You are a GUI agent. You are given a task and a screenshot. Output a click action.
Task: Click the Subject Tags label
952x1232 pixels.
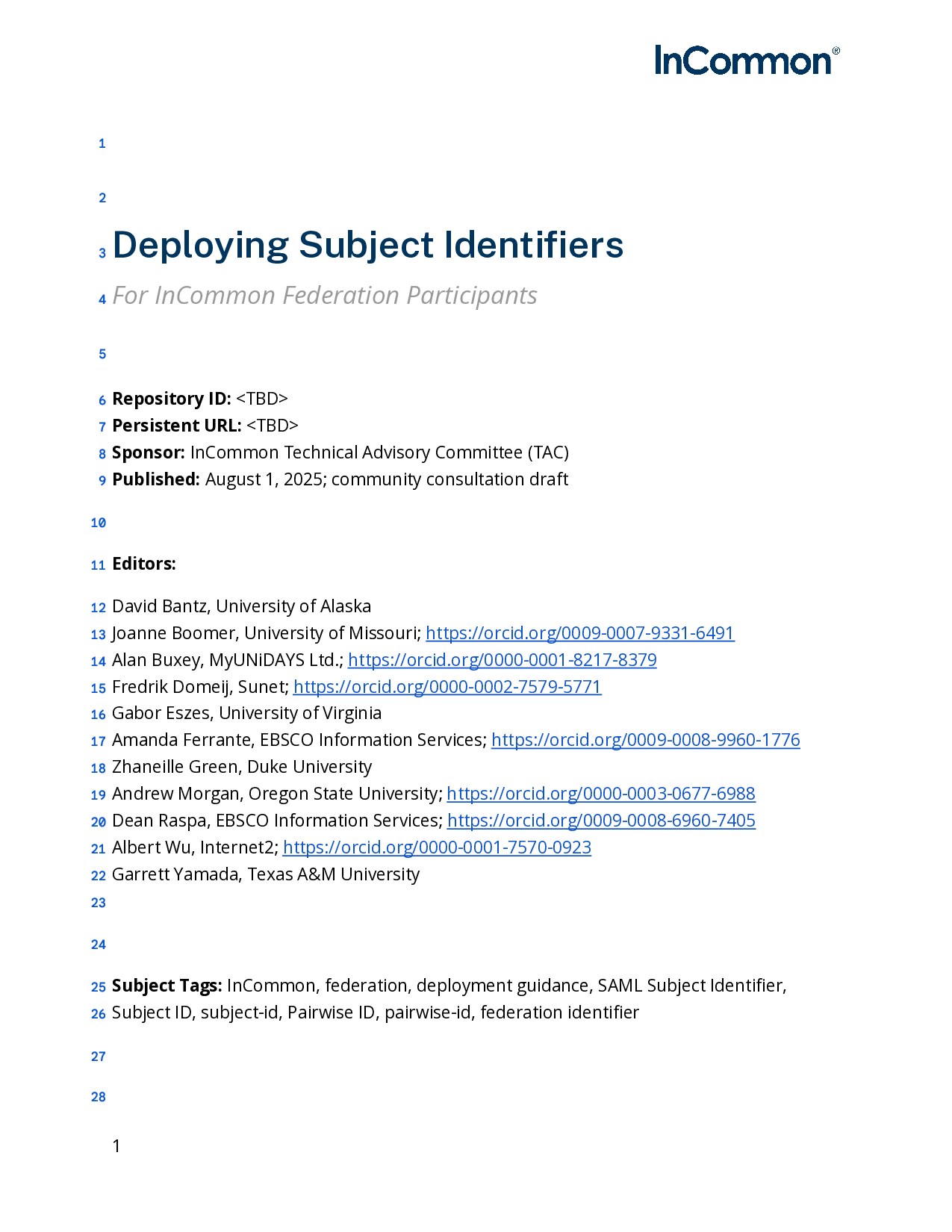167,986
